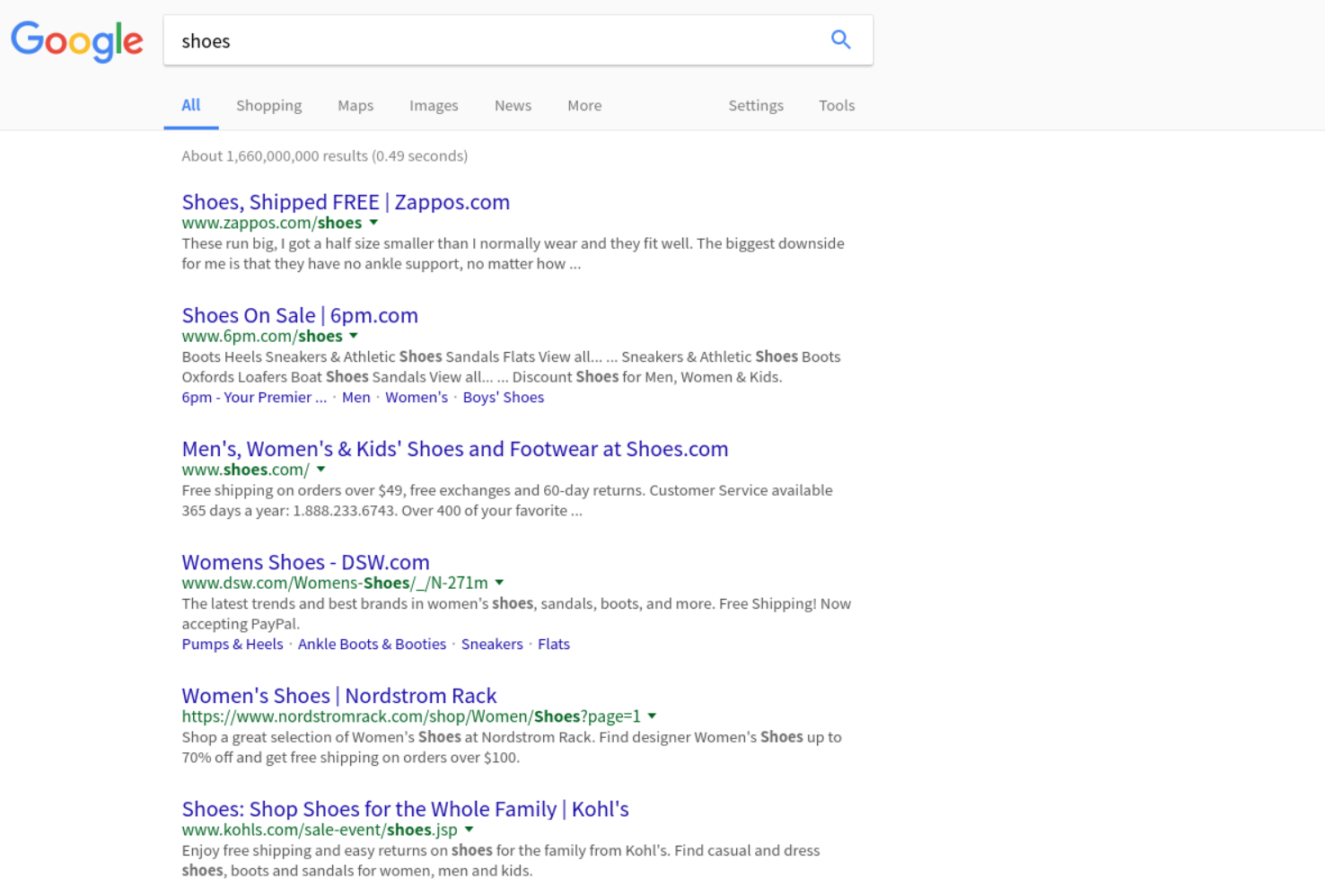
Task: Switch to the Shopping tab
Action: 269,105
